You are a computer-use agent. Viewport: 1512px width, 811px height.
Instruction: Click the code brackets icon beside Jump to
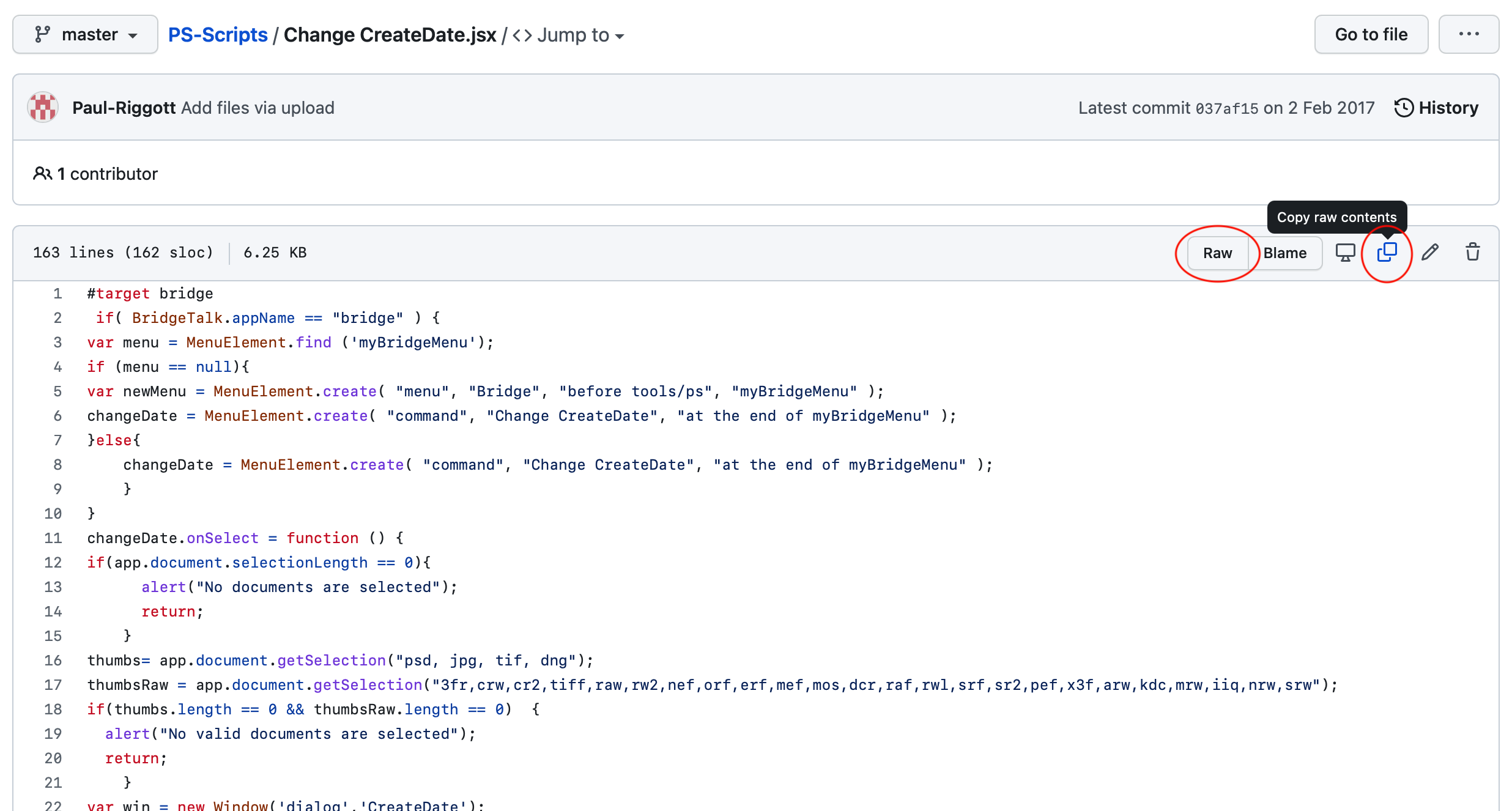(x=523, y=35)
